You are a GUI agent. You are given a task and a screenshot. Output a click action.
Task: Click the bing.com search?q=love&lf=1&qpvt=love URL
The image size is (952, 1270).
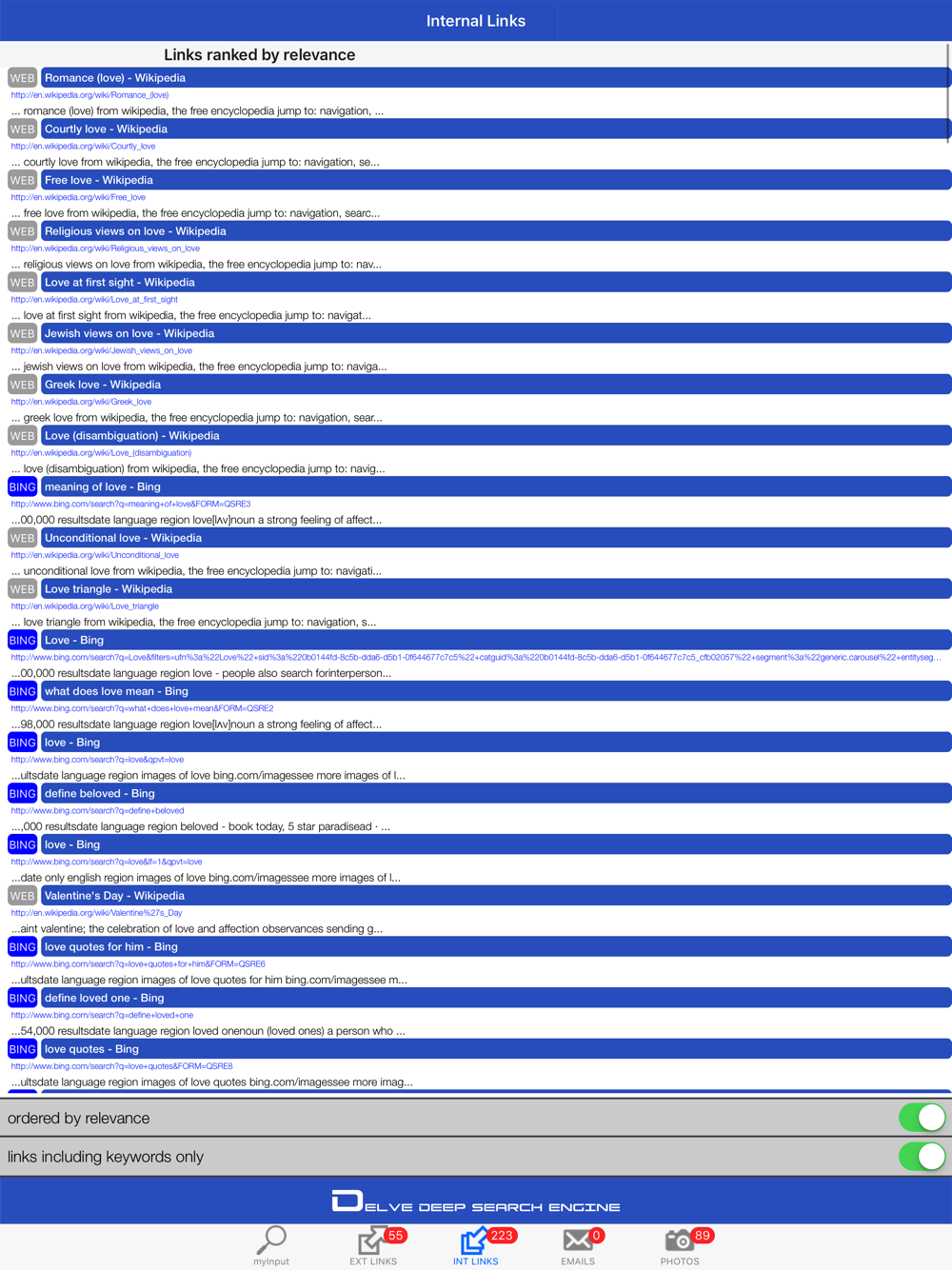(x=107, y=862)
